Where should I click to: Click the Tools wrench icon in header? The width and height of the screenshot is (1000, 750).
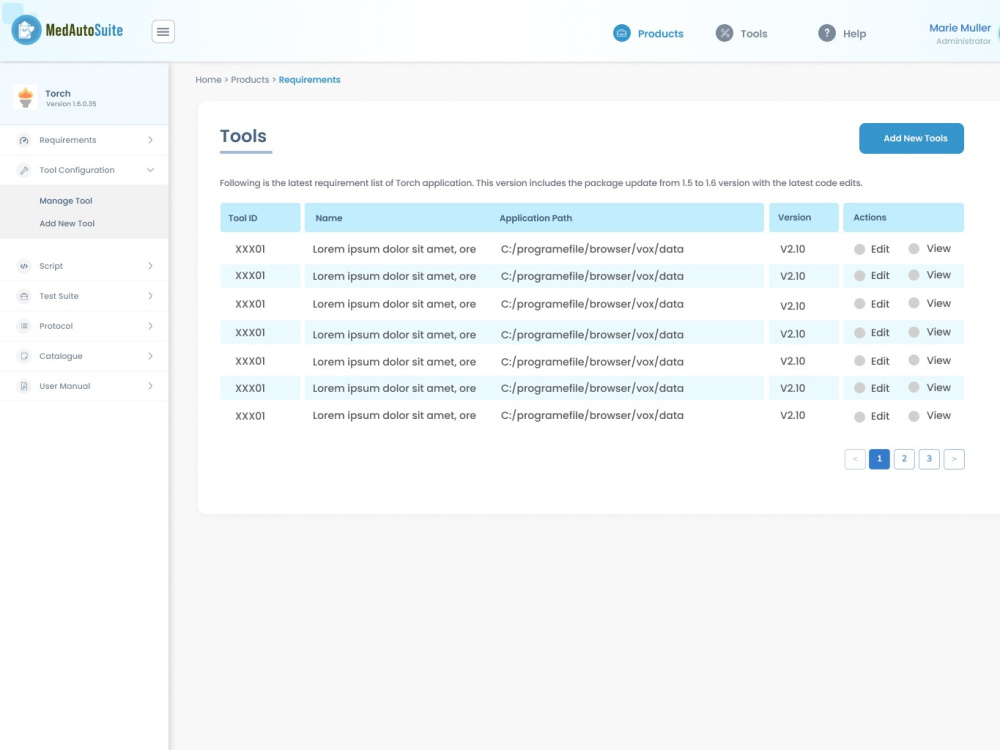point(724,33)
